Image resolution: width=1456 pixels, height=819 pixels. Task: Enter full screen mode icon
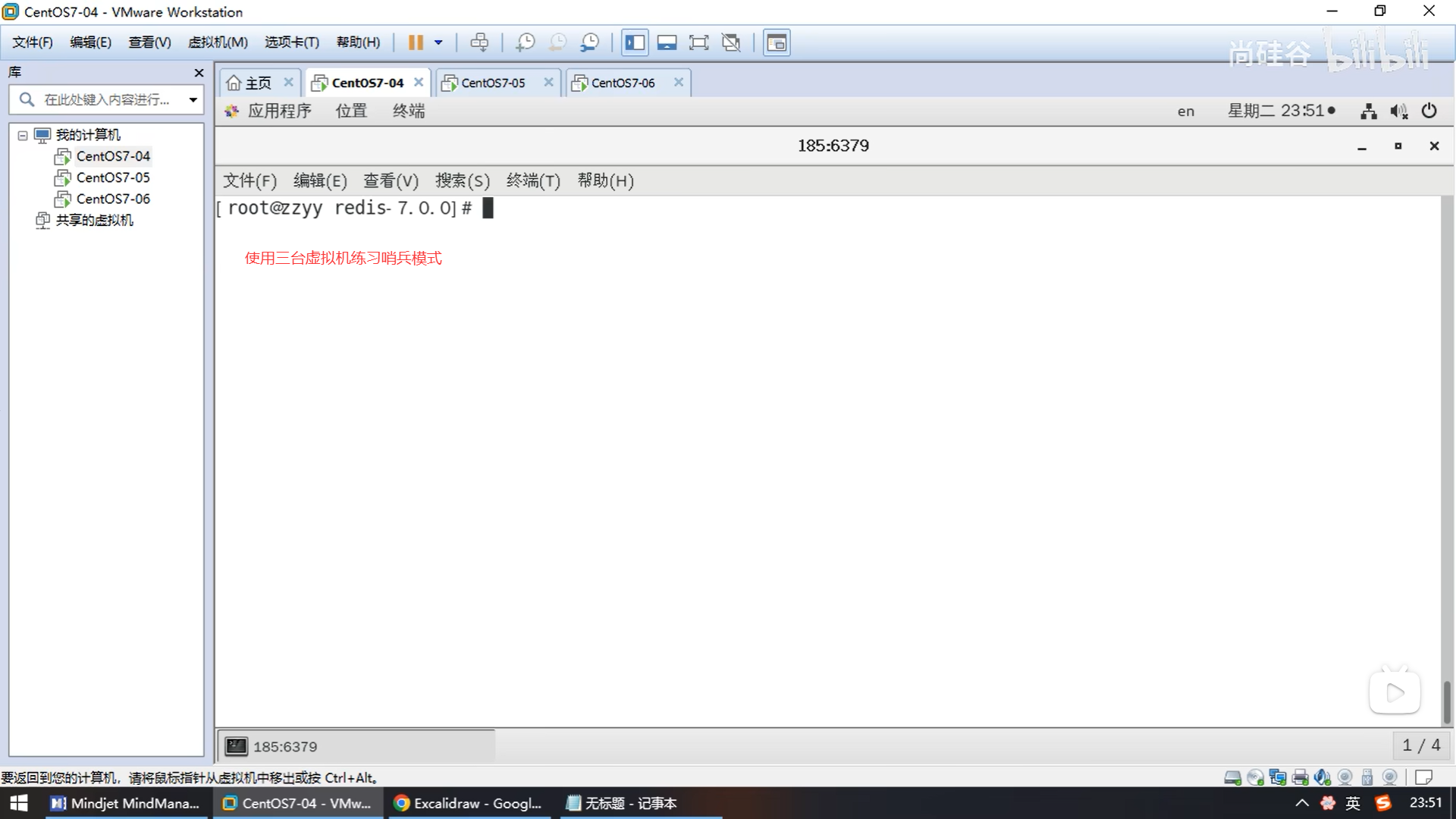click(698, 42)
